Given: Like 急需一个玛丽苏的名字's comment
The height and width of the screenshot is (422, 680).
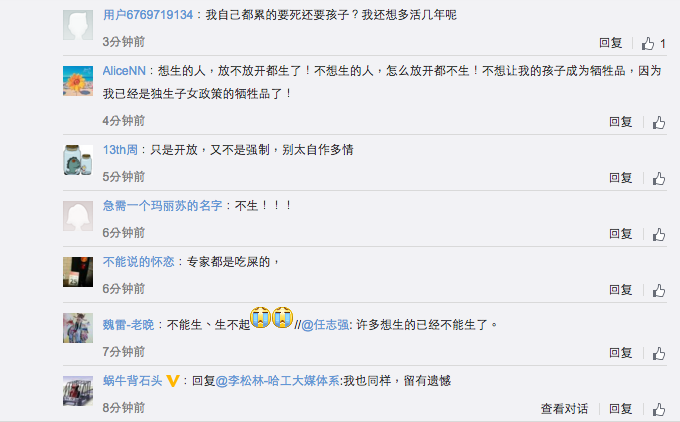Looking at the screenshot, I should click(x=659, y=234).
